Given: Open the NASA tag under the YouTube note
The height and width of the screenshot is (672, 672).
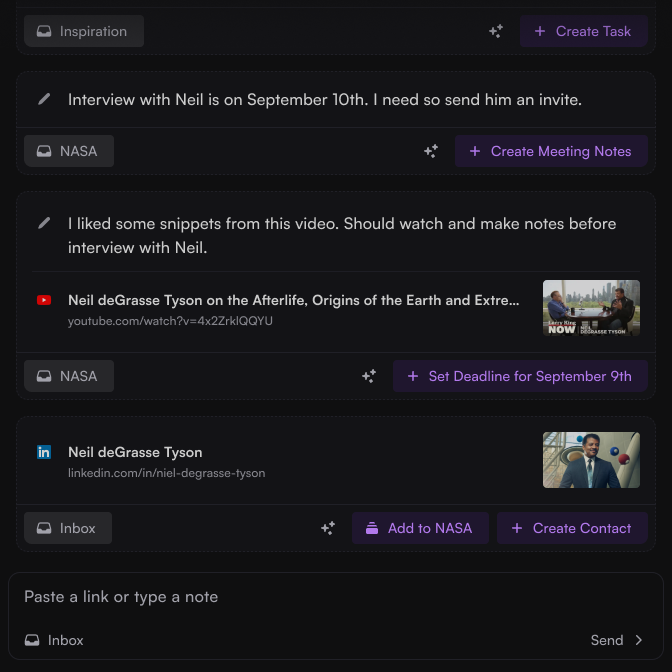Looking at the screenshot, I should click(x=69, y=376).
